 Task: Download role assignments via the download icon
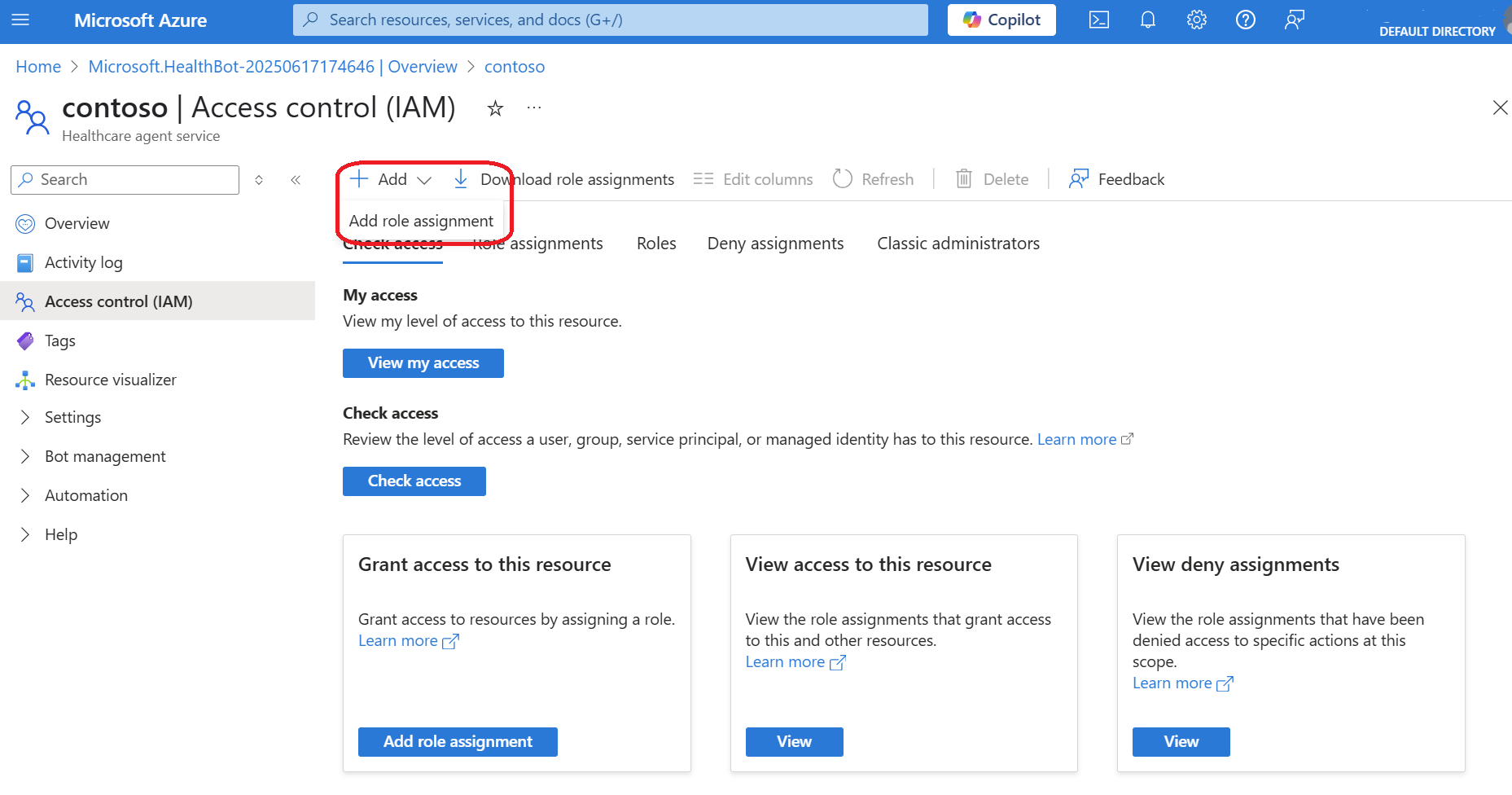[461, 178]
